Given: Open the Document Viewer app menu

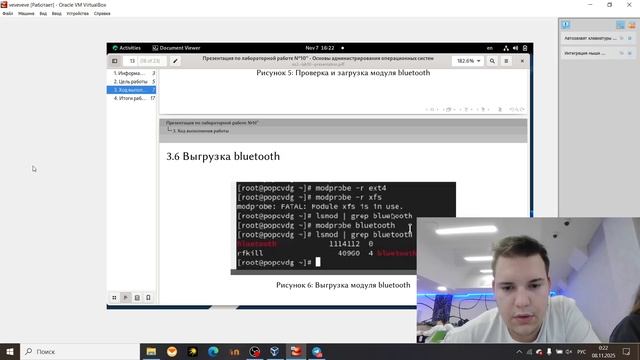Looking at the screenshot, I should [176, 48].
